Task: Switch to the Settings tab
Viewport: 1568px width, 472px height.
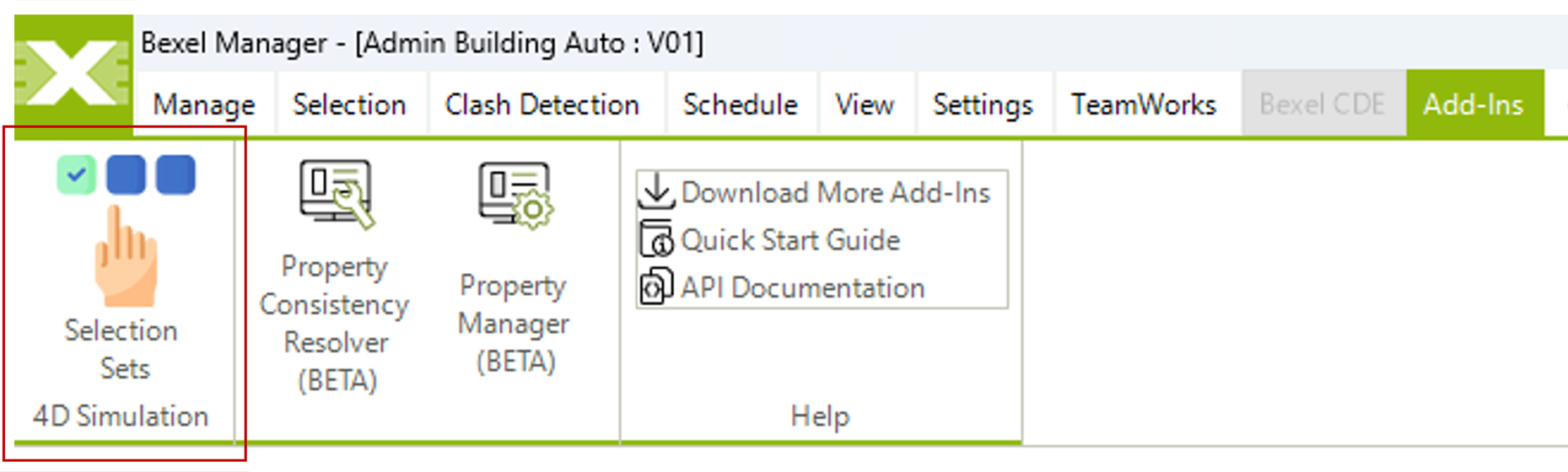Action: [983, 105]
